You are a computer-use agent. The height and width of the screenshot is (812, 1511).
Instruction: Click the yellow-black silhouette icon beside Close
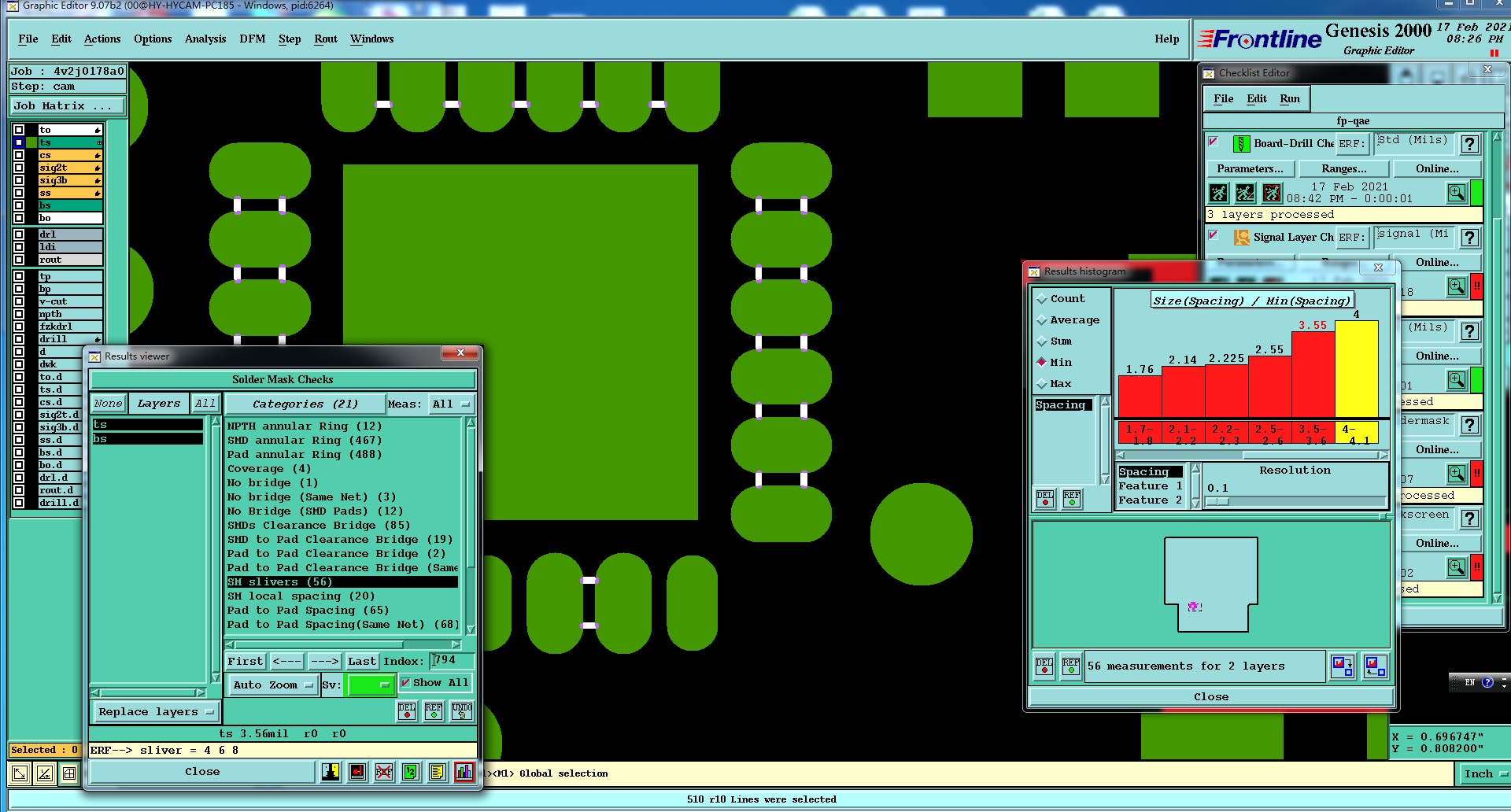coord(331,772)
